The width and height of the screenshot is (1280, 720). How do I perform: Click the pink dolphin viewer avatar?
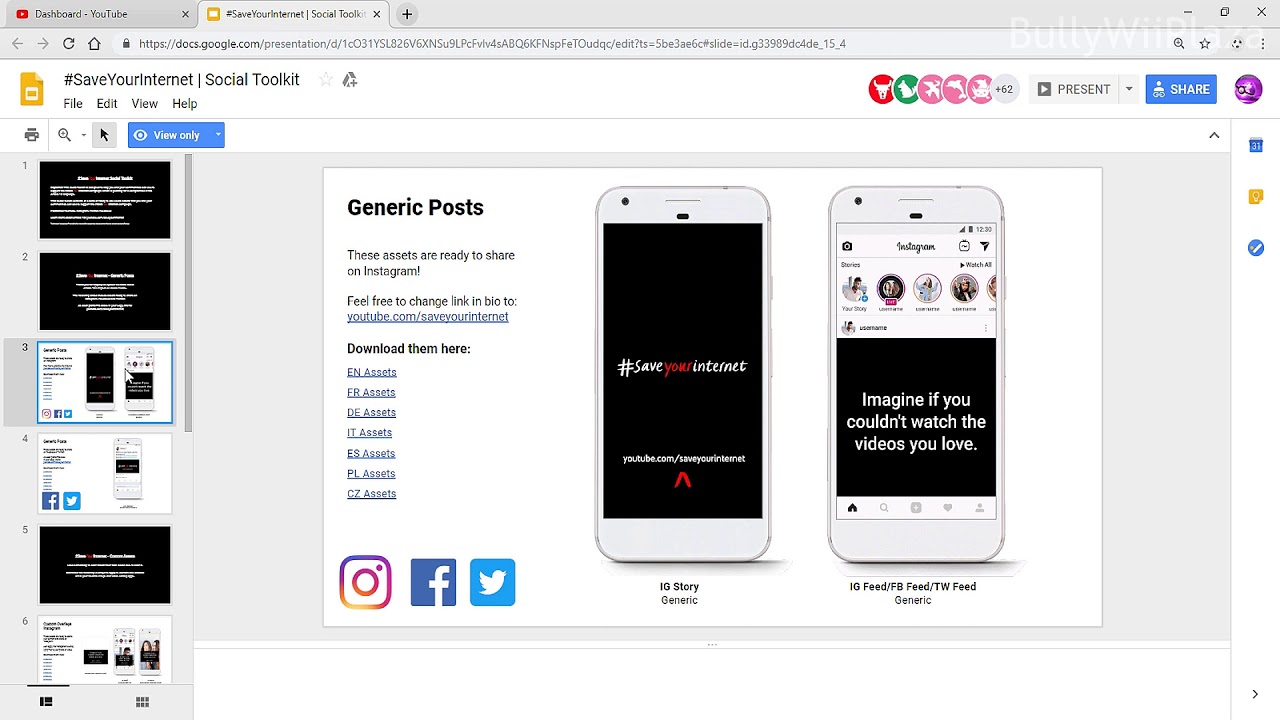point(956,89)
